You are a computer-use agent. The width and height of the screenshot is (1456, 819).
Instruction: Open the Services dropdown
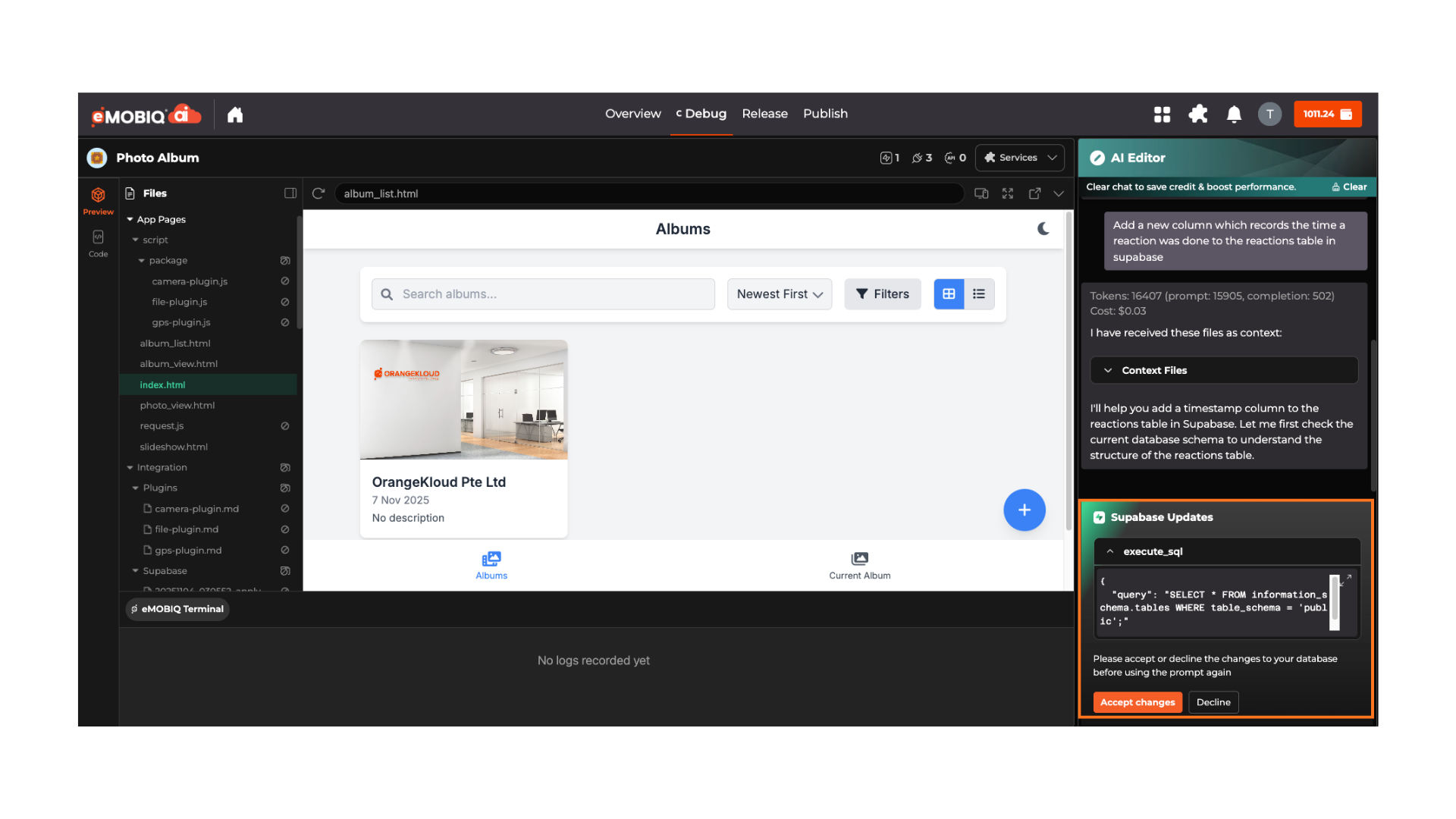coord(1019,158)
